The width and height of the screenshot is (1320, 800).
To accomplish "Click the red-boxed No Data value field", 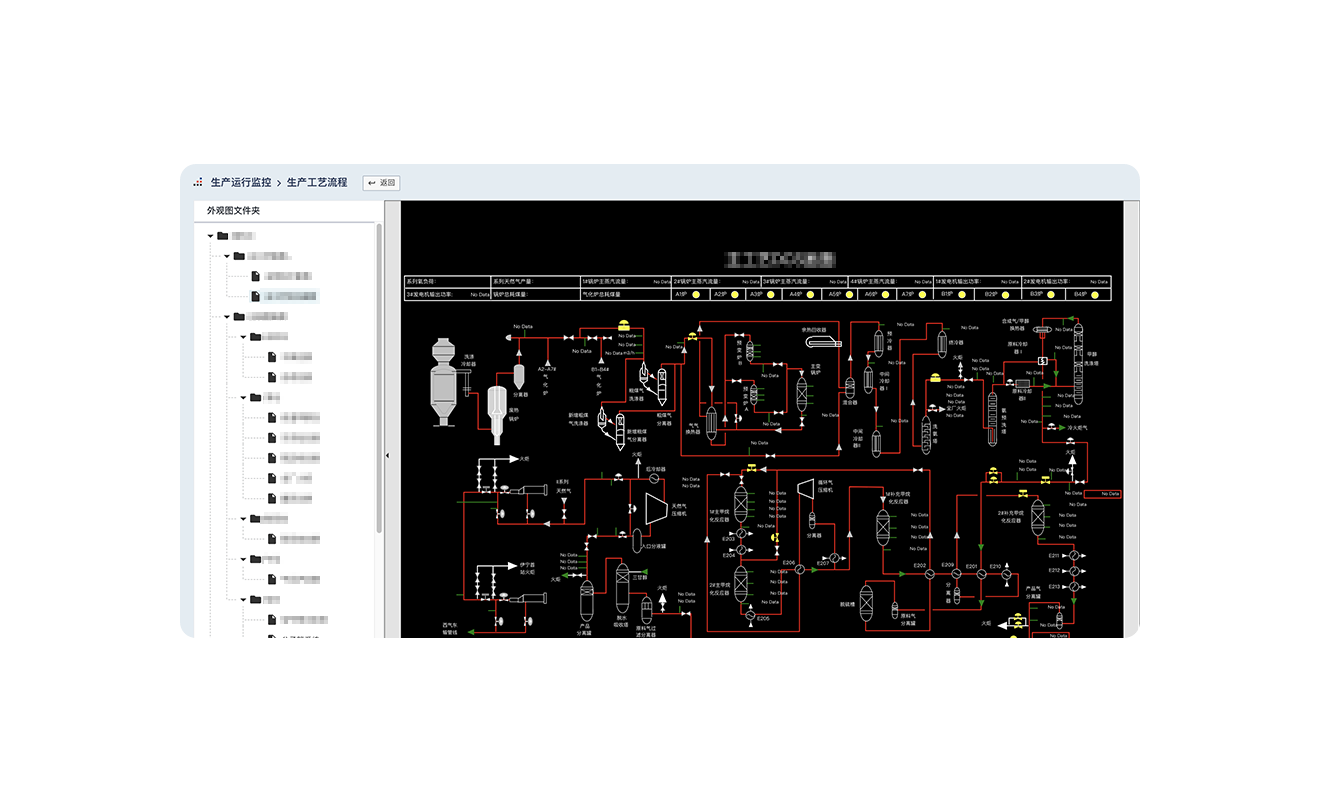I will tap(1104, 494).
